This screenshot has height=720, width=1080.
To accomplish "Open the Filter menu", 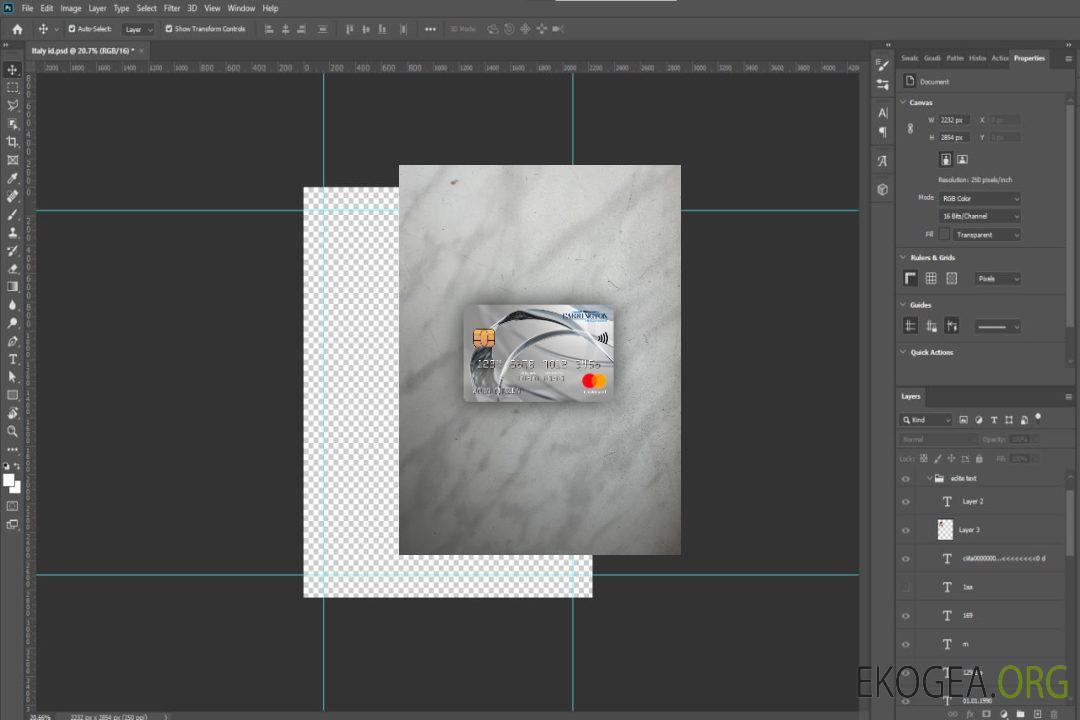I will [172, 8].
